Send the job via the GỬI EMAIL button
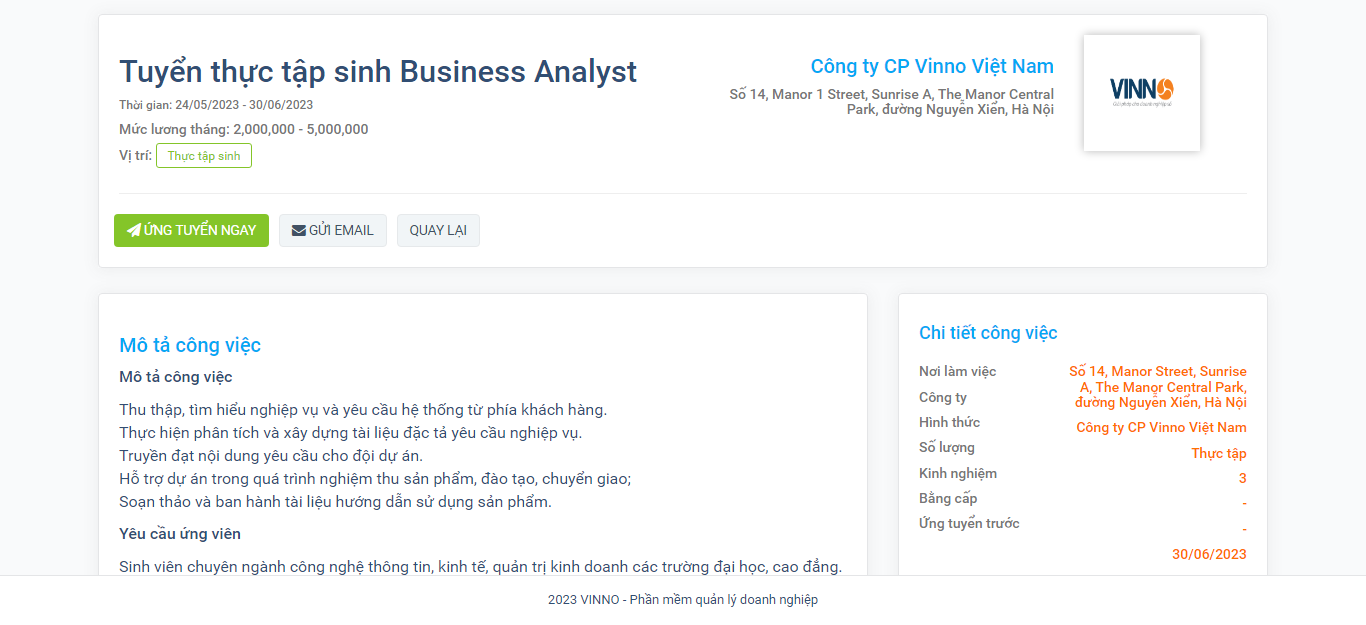The image size is (1366, 625). (x=333, y=230)
